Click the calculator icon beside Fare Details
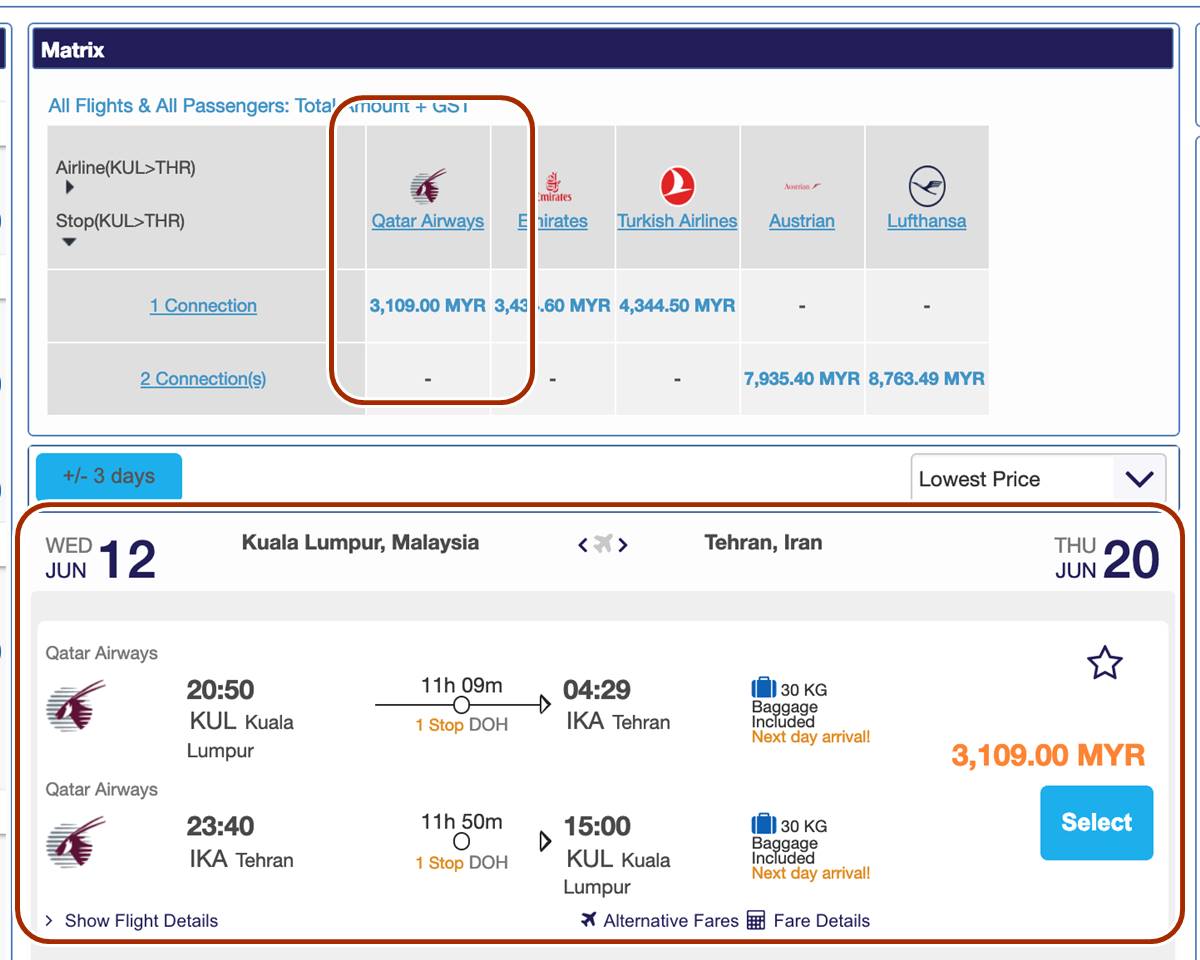1200x960 pixels. [756, 920]
